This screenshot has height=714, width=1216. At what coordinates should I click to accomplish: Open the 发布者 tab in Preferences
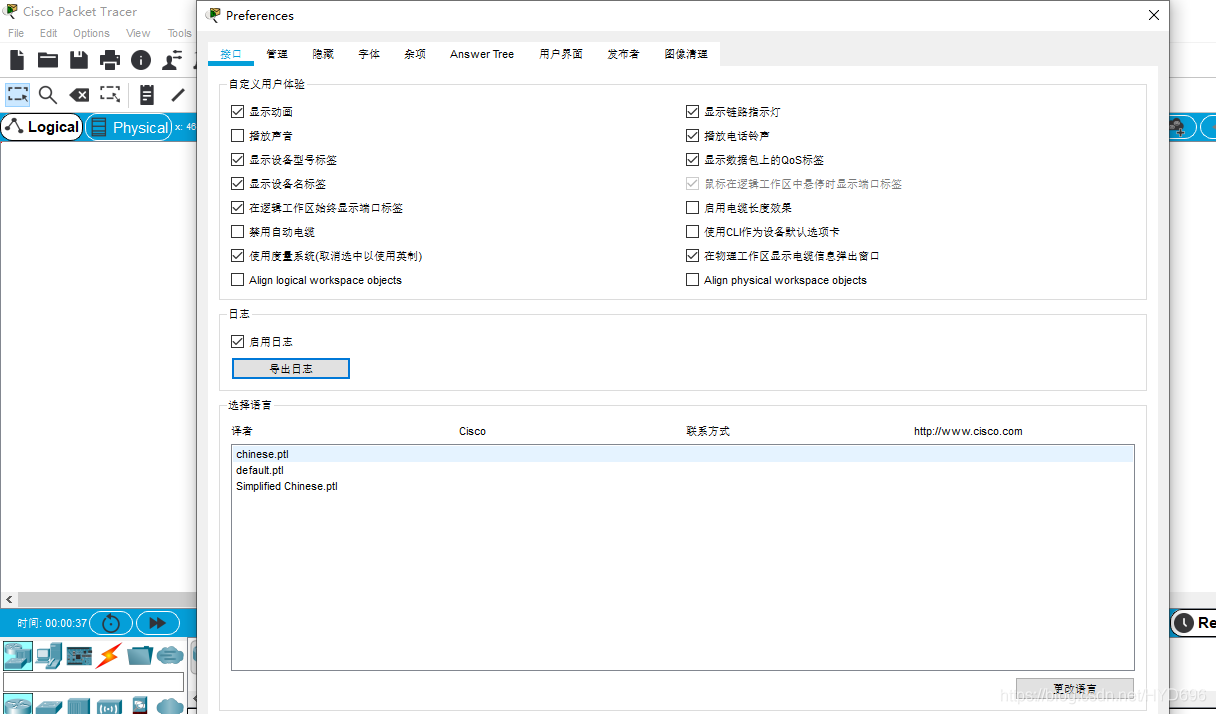point(623,54)
